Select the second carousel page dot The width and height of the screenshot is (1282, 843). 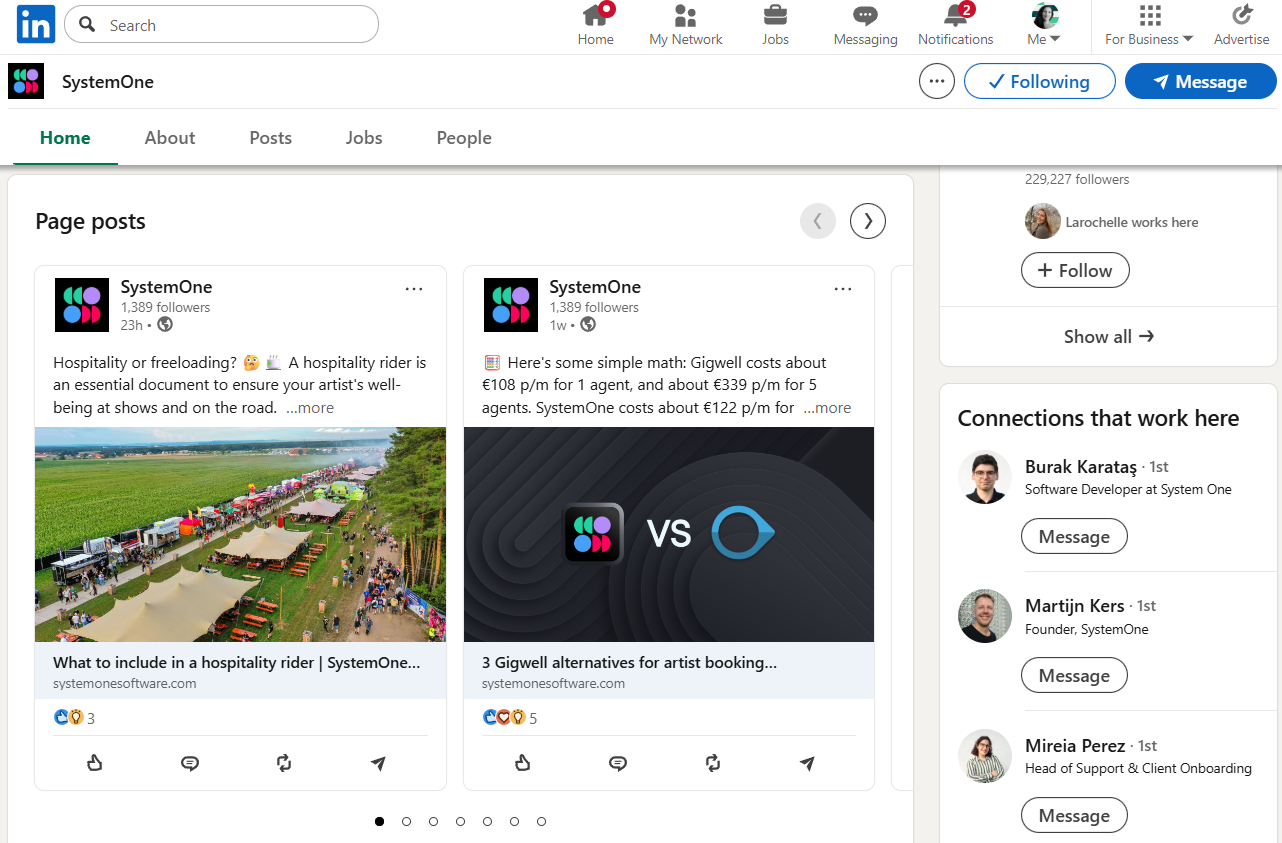tap(406, 821)
